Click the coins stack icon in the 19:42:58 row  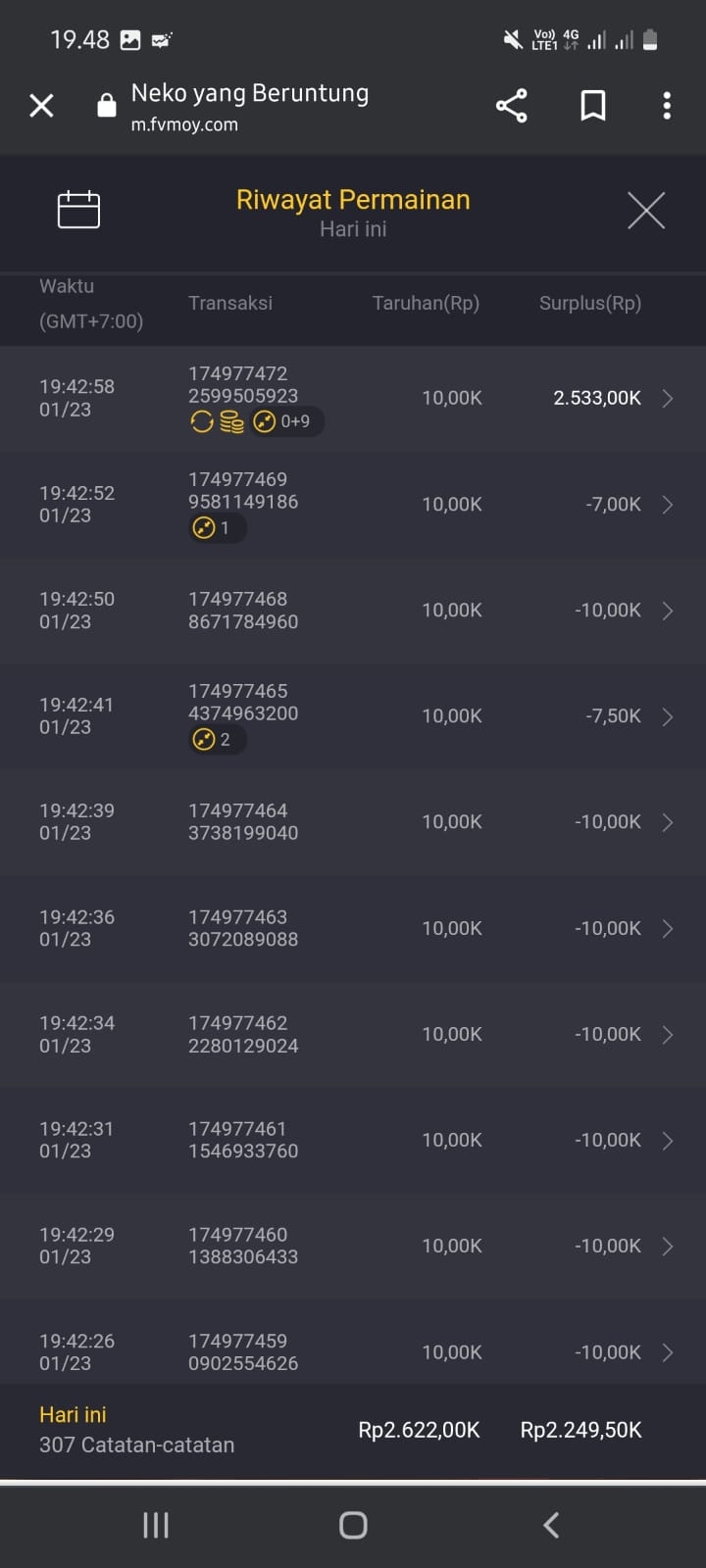[x=231, y=421]
